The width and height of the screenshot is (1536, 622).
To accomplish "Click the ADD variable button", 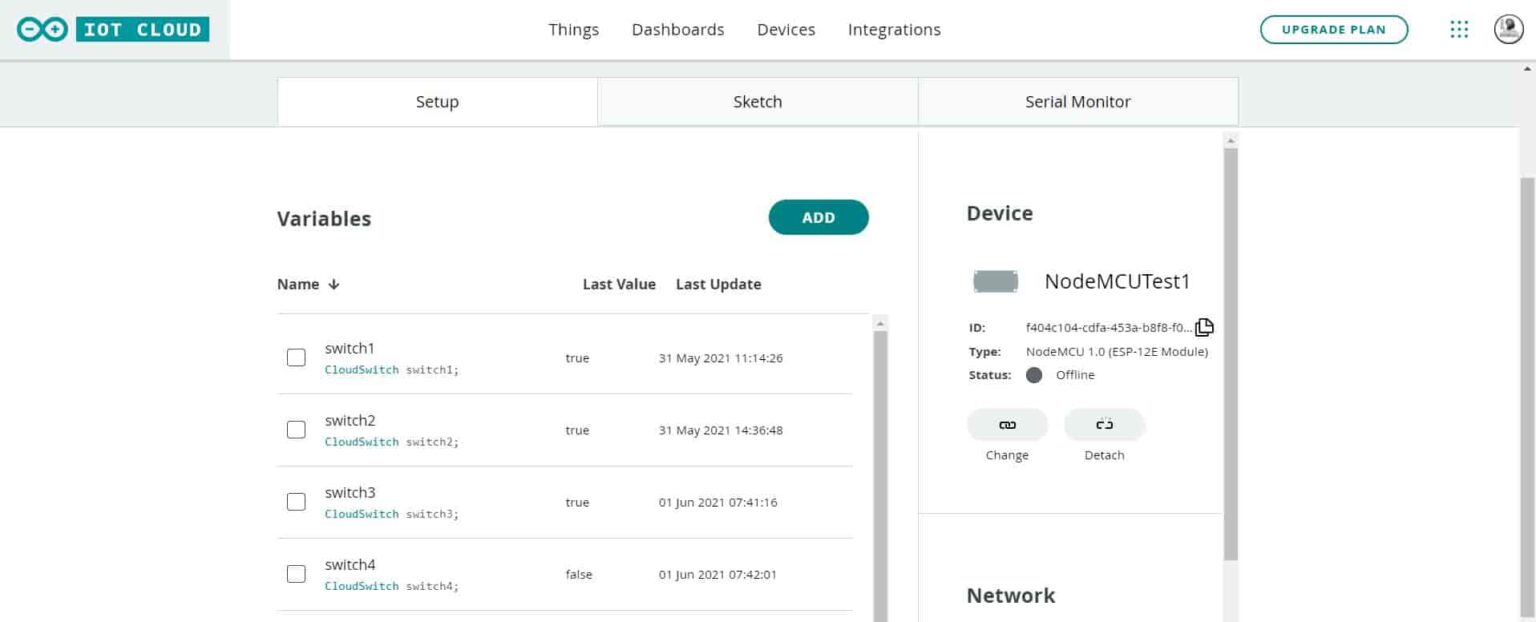I will (818, 217).
